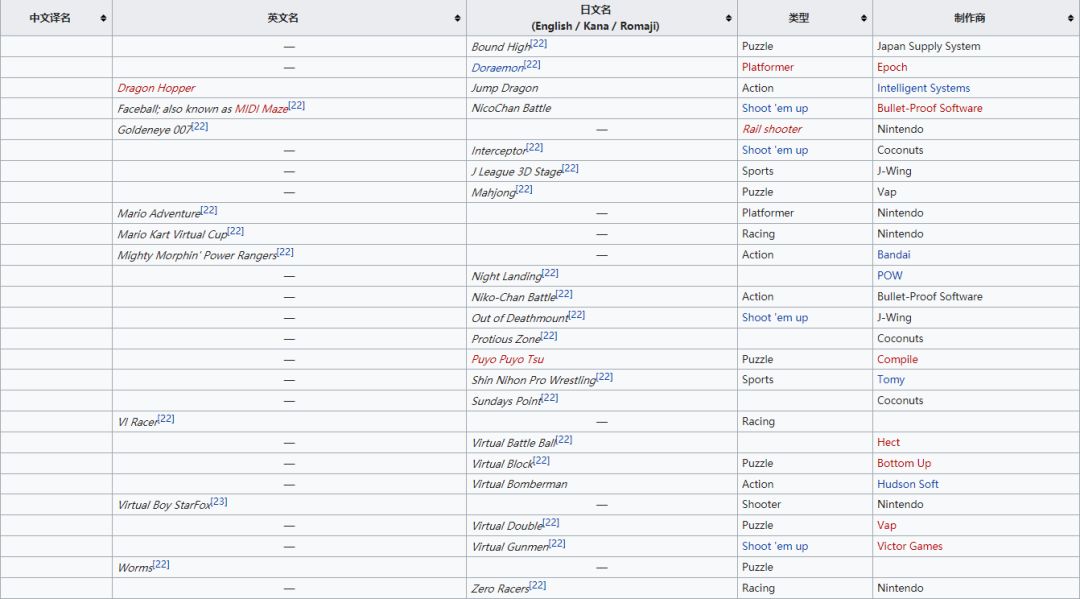Open the Intelligent Systems link
Viewport: 1080px width, 599px height.
pyautogui.click(x=923, y=88)
